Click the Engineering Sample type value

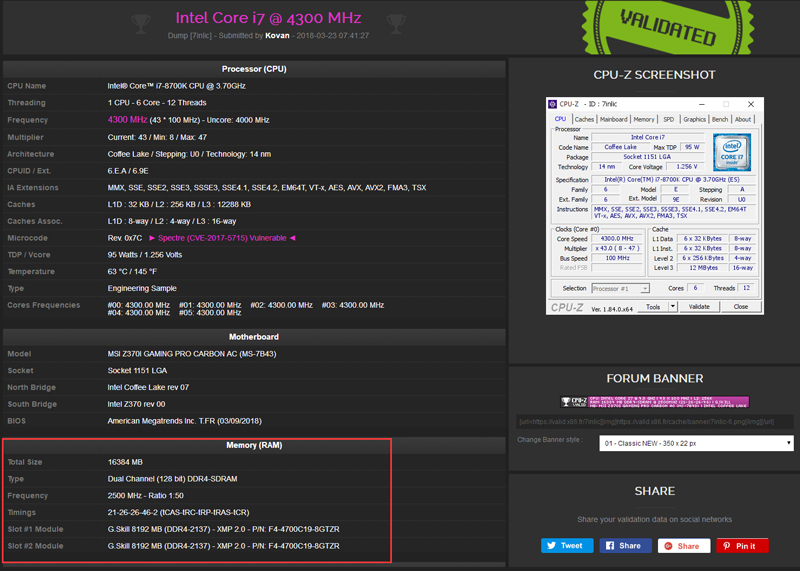pyautogui.click(x=142, y=288)
